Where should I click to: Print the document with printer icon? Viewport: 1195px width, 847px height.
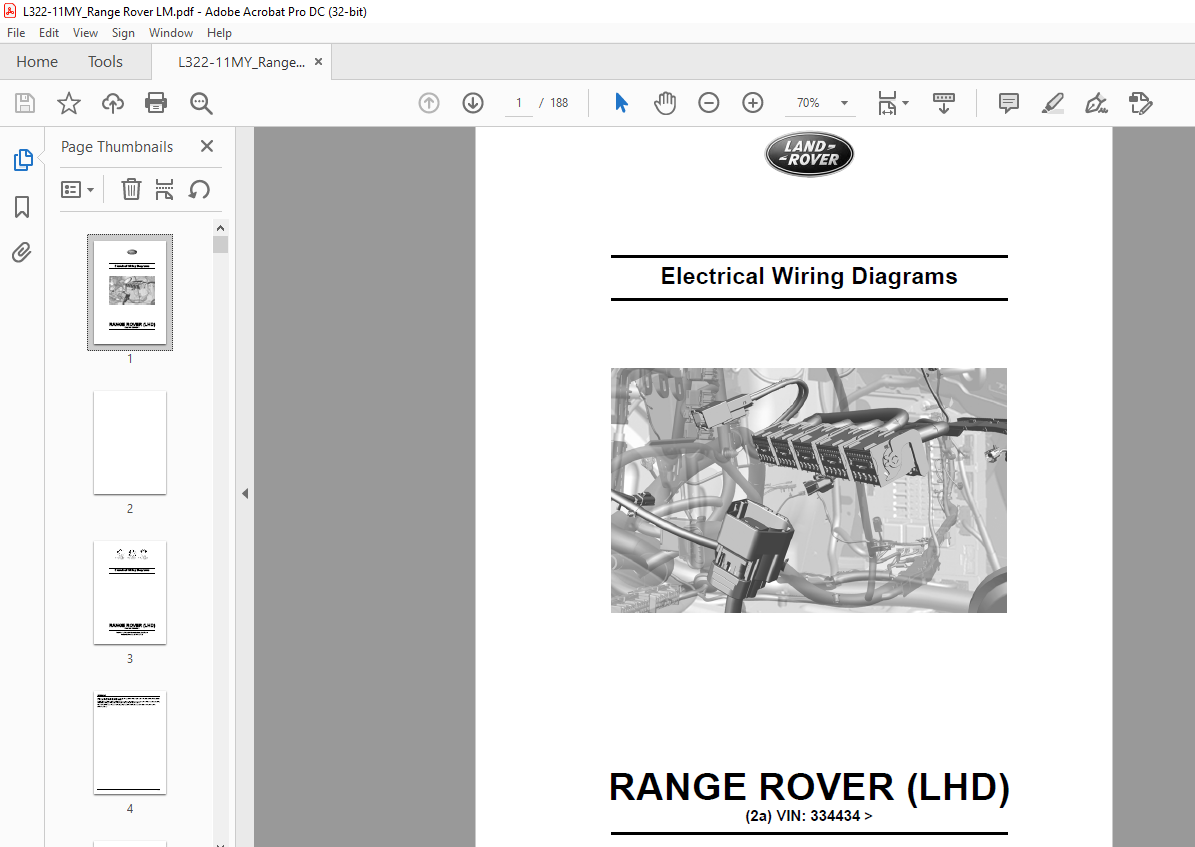point(156,103)
